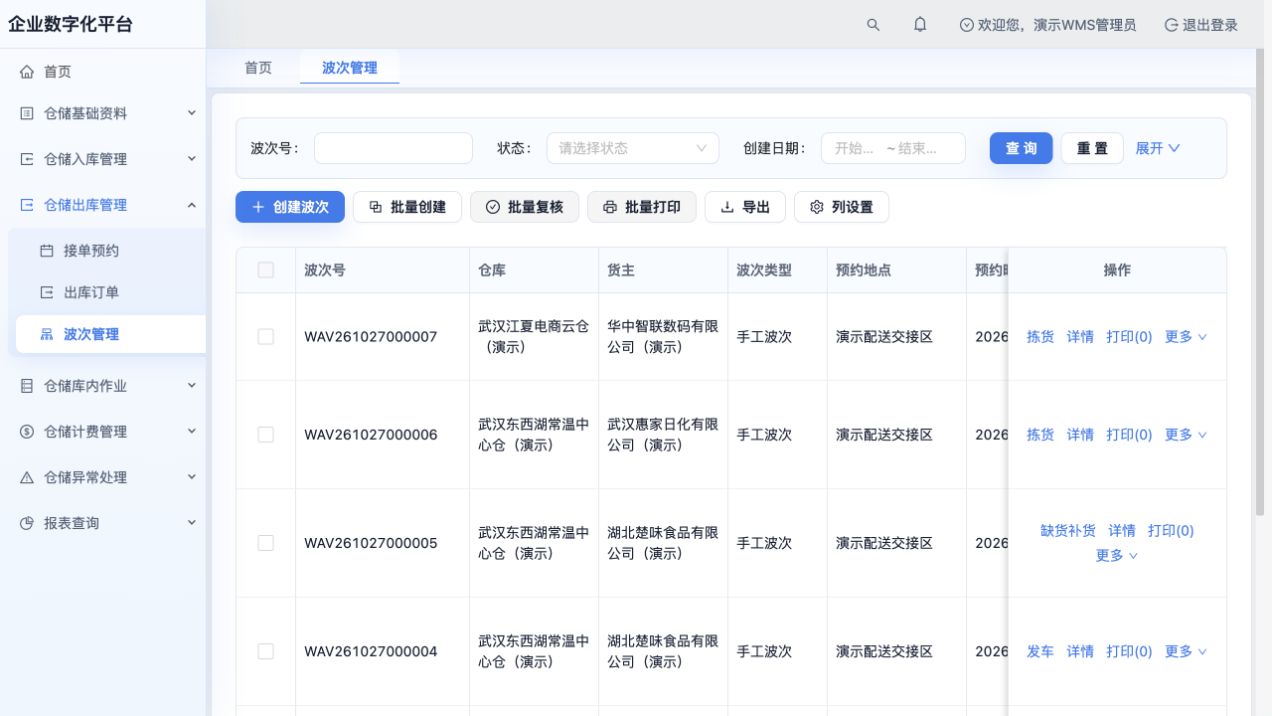Viewport: 1272px width, 716px height.
Task: Click 打印(0) for WAV261027000004
Action: point(1129,652)
